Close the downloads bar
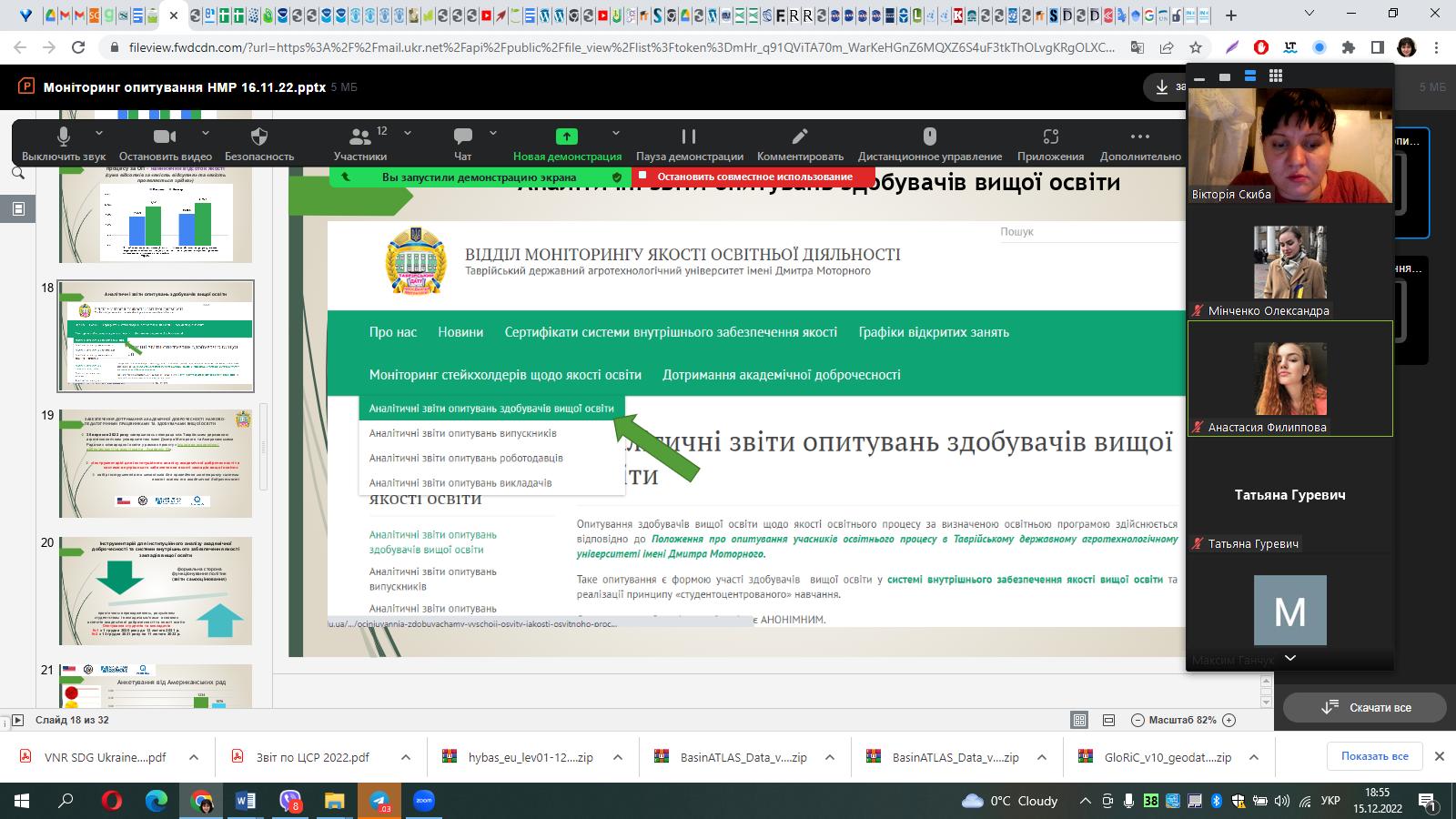Viewport: 1456px width, 819px height. 1440,756
